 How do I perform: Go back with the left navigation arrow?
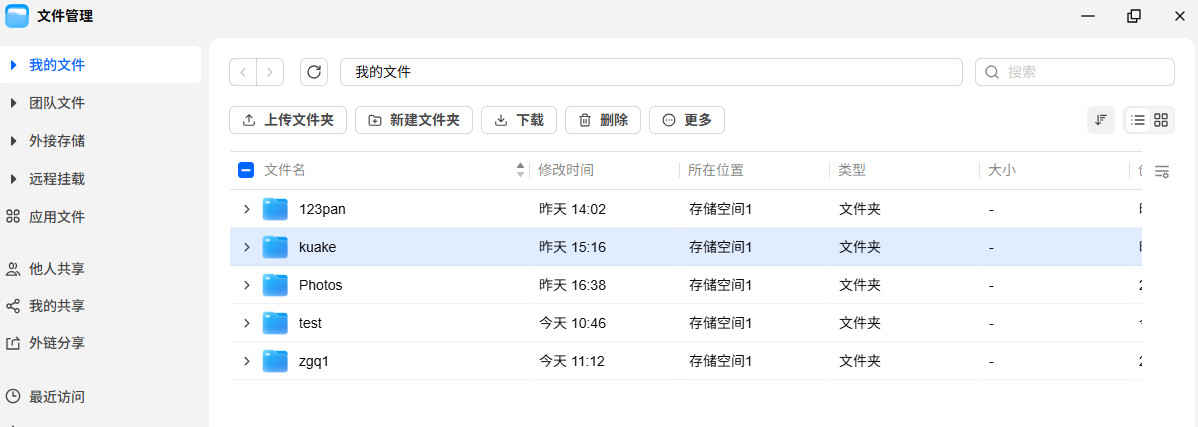(x=243, y=73)
